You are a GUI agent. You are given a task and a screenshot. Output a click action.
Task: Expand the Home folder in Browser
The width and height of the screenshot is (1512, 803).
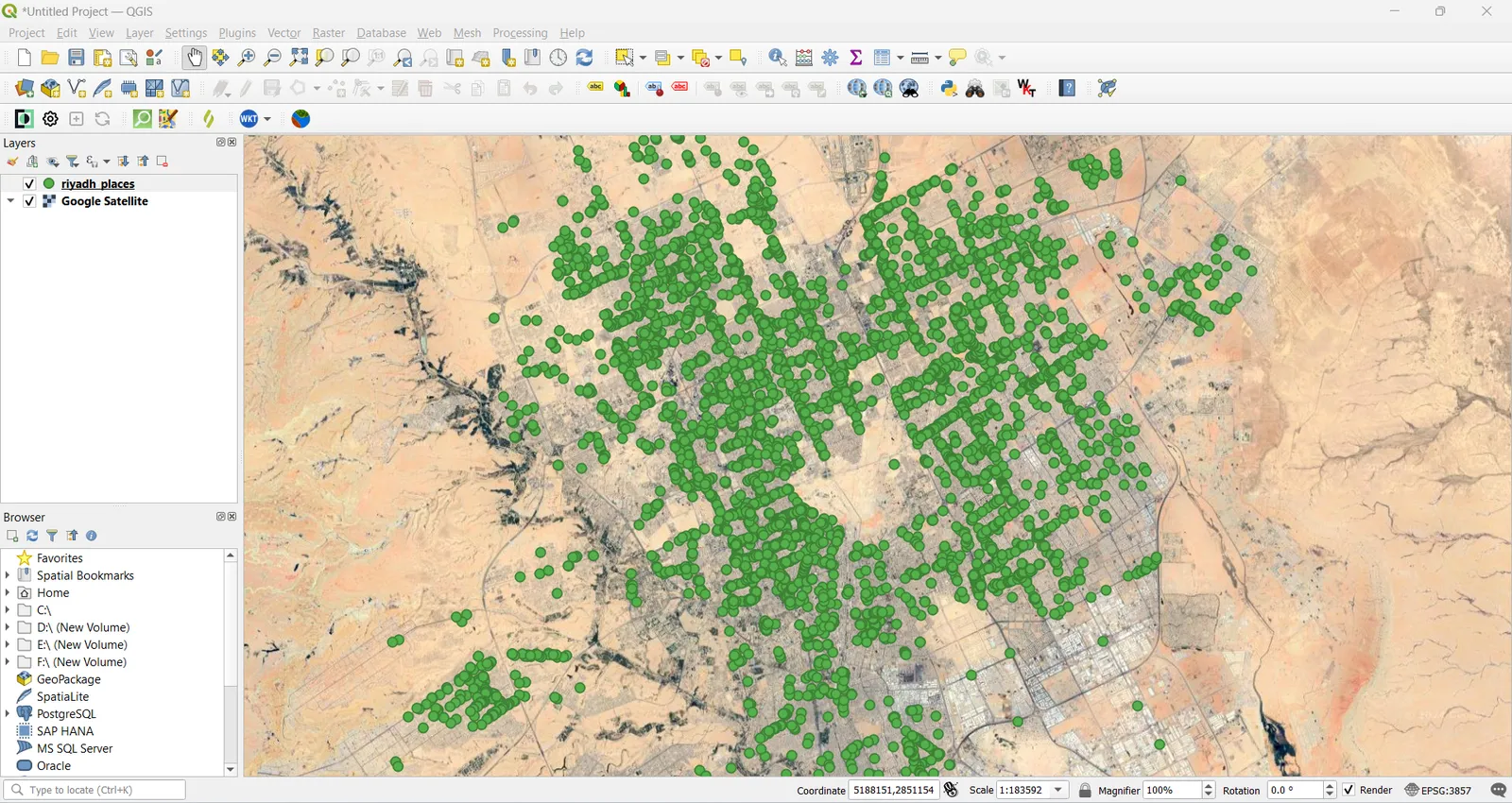pos(8,593)
